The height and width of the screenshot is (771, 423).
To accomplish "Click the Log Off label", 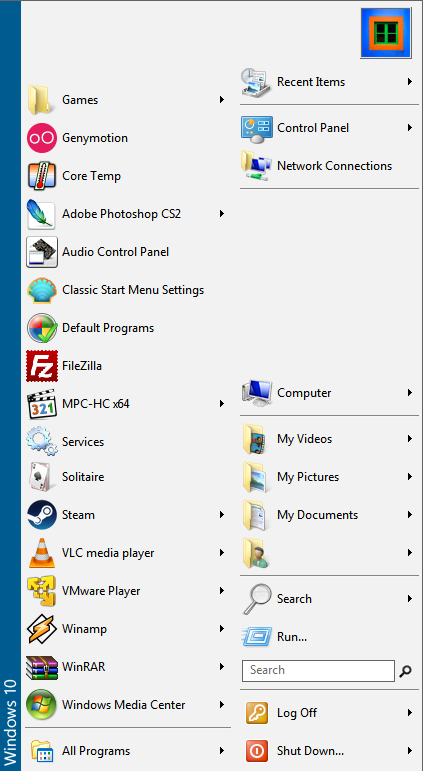I will (297, 713).
